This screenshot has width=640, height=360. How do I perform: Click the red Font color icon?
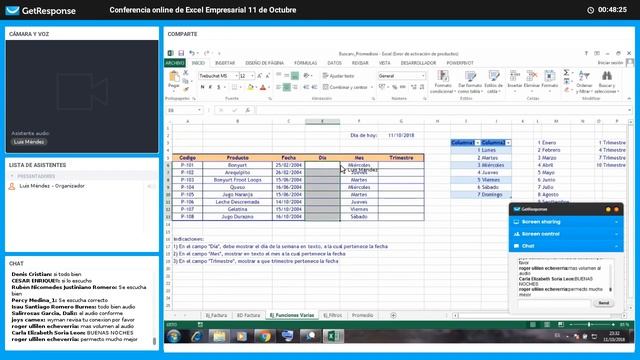[263, 87]
